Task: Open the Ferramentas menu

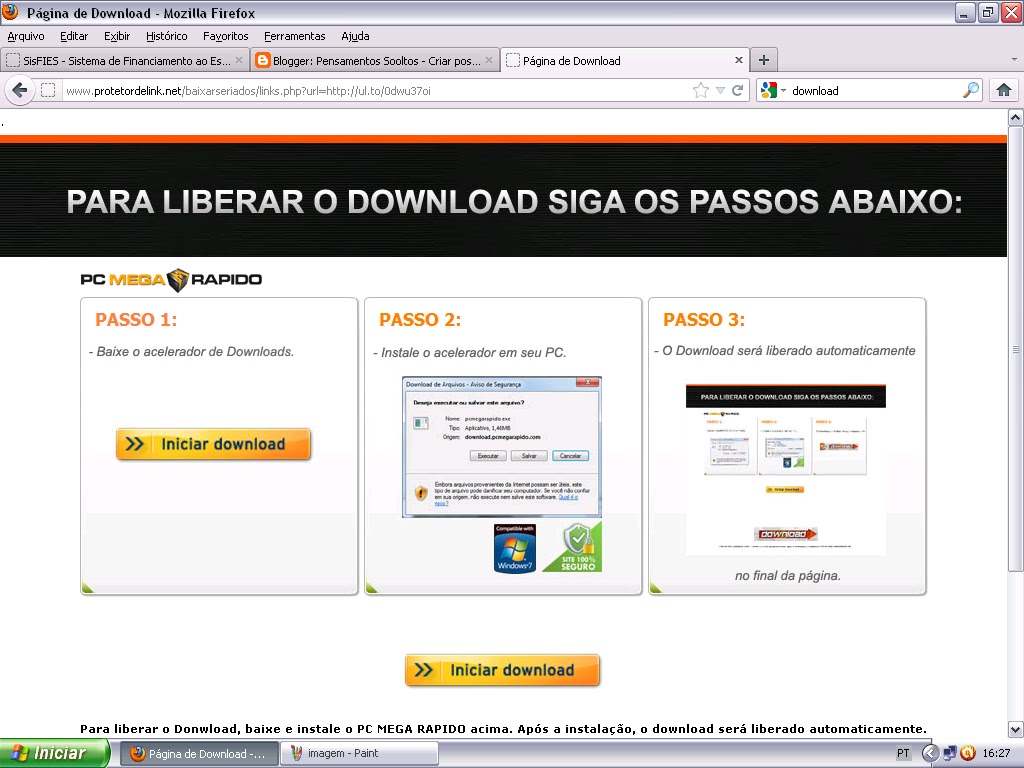Action: [295, 36]
